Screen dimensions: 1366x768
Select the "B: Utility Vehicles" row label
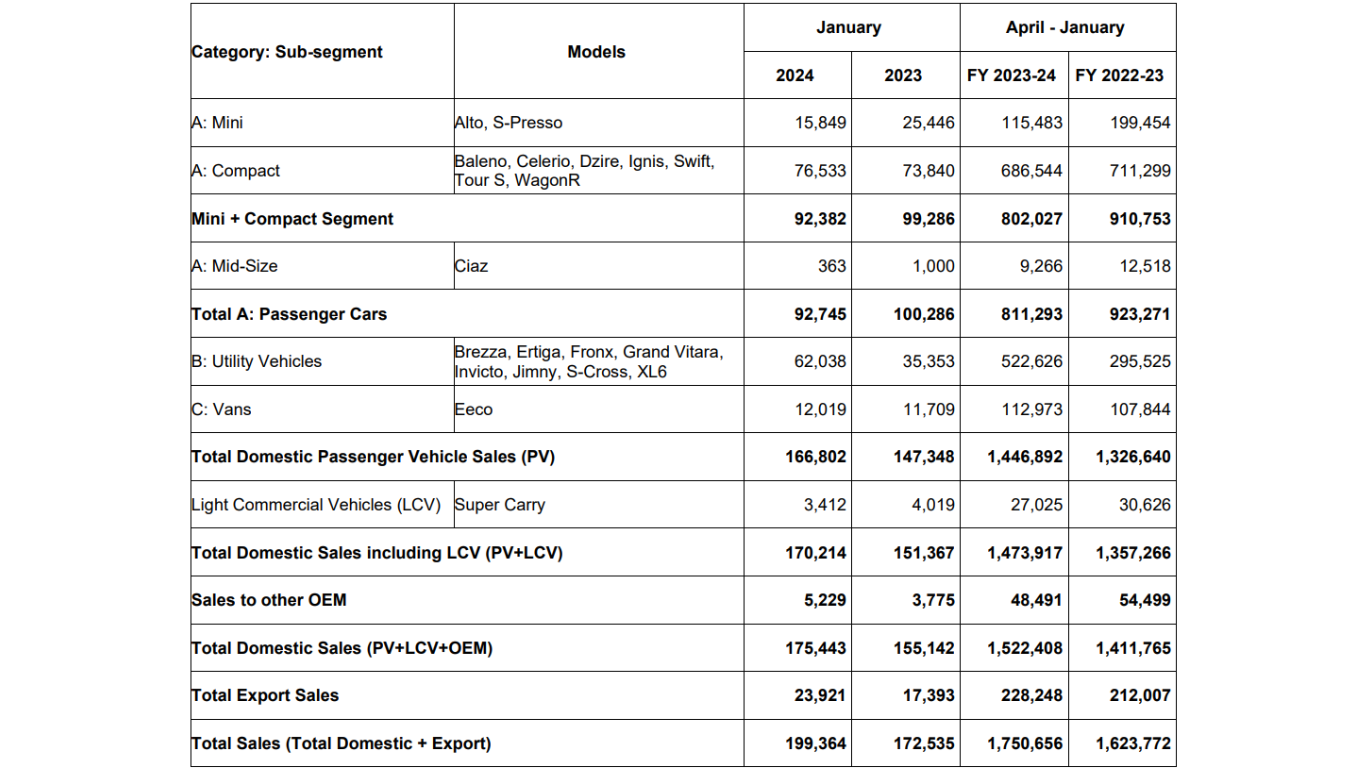pyautogui.click(x=257, y=362)
